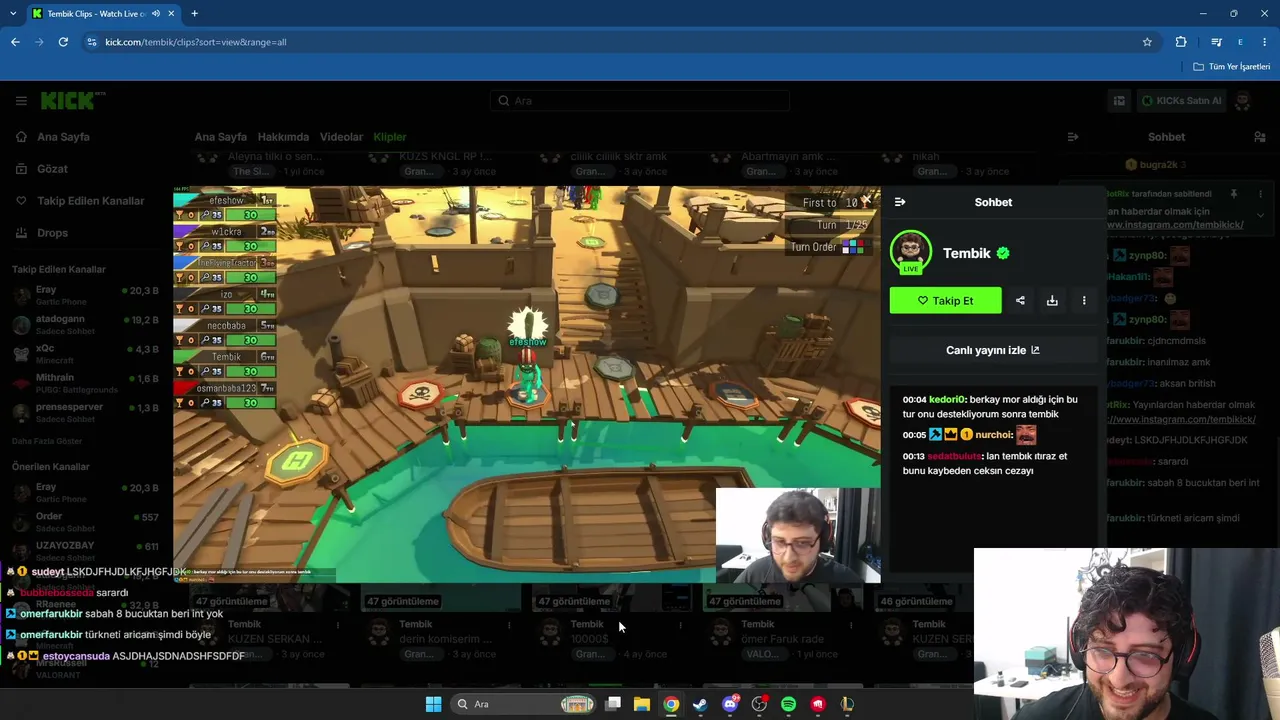Image resolution: width=1280 pixels, height=720 pixels.
Task: Open the Windows Start menu
Action: tap(433, 704)
